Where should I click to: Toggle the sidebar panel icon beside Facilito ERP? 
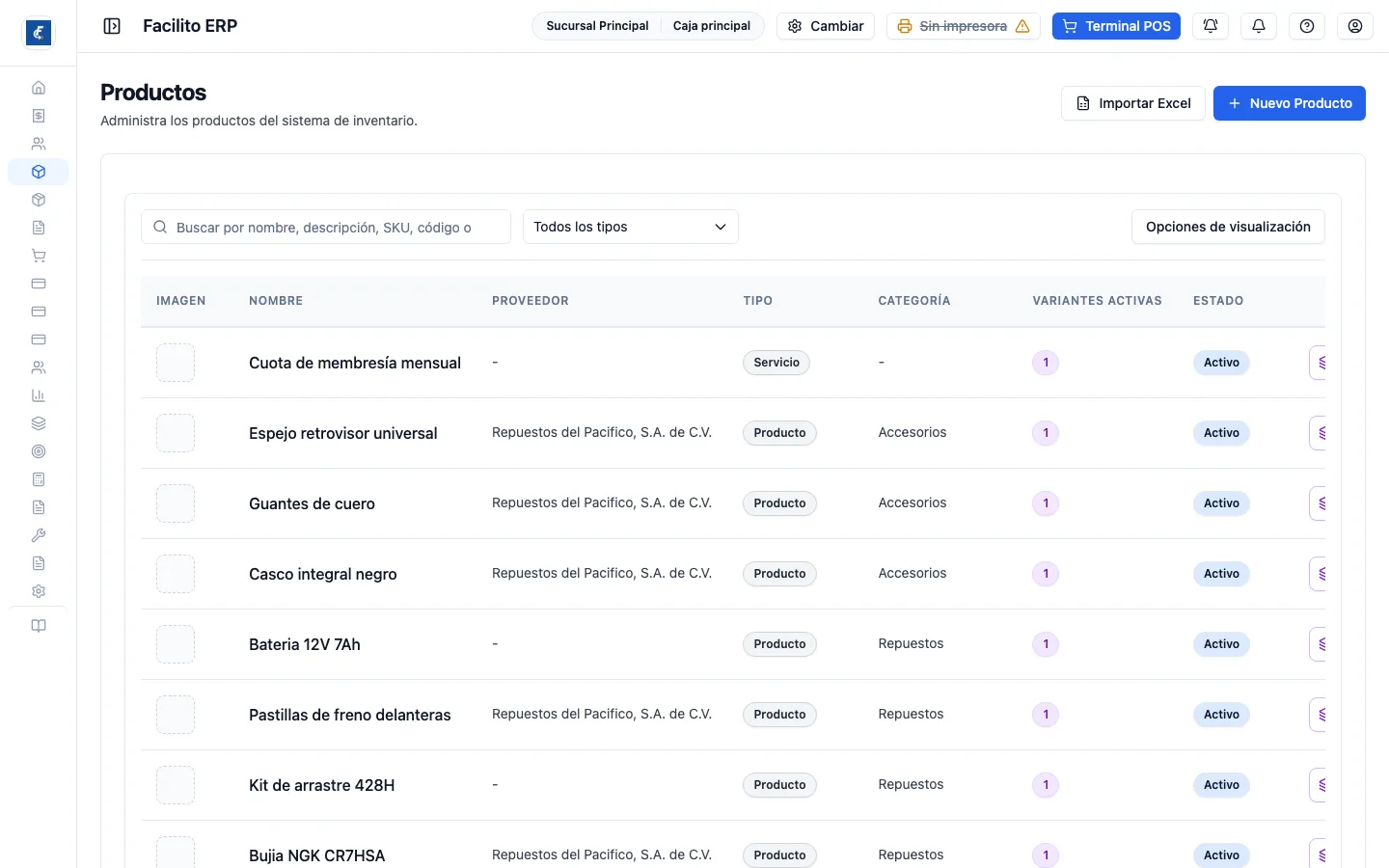coord(112,26)
